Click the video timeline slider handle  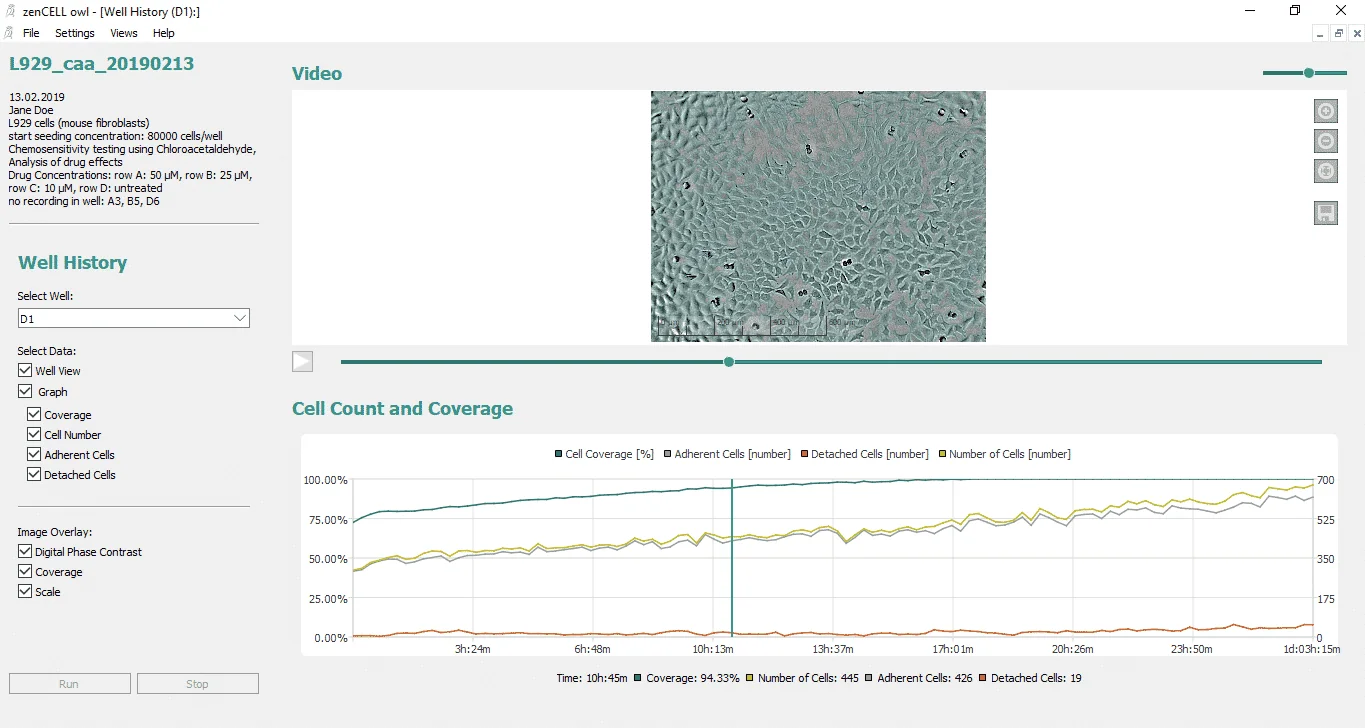(x=729, y=362)
